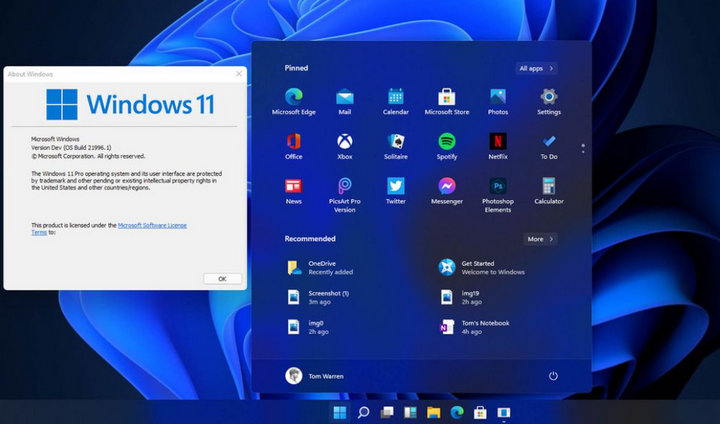Open Microsoft Edge from pinned apps
720x424 pixels.
293,102
